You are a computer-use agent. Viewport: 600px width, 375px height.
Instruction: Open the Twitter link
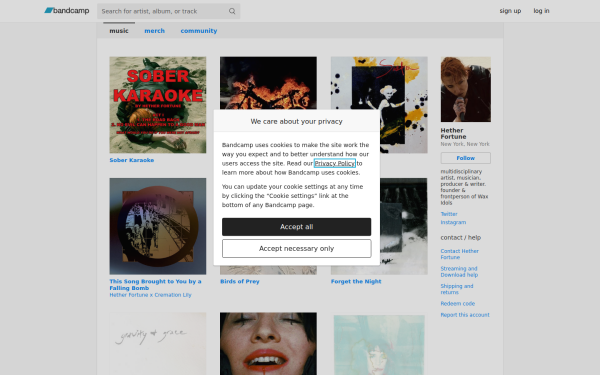pos(449,214)
